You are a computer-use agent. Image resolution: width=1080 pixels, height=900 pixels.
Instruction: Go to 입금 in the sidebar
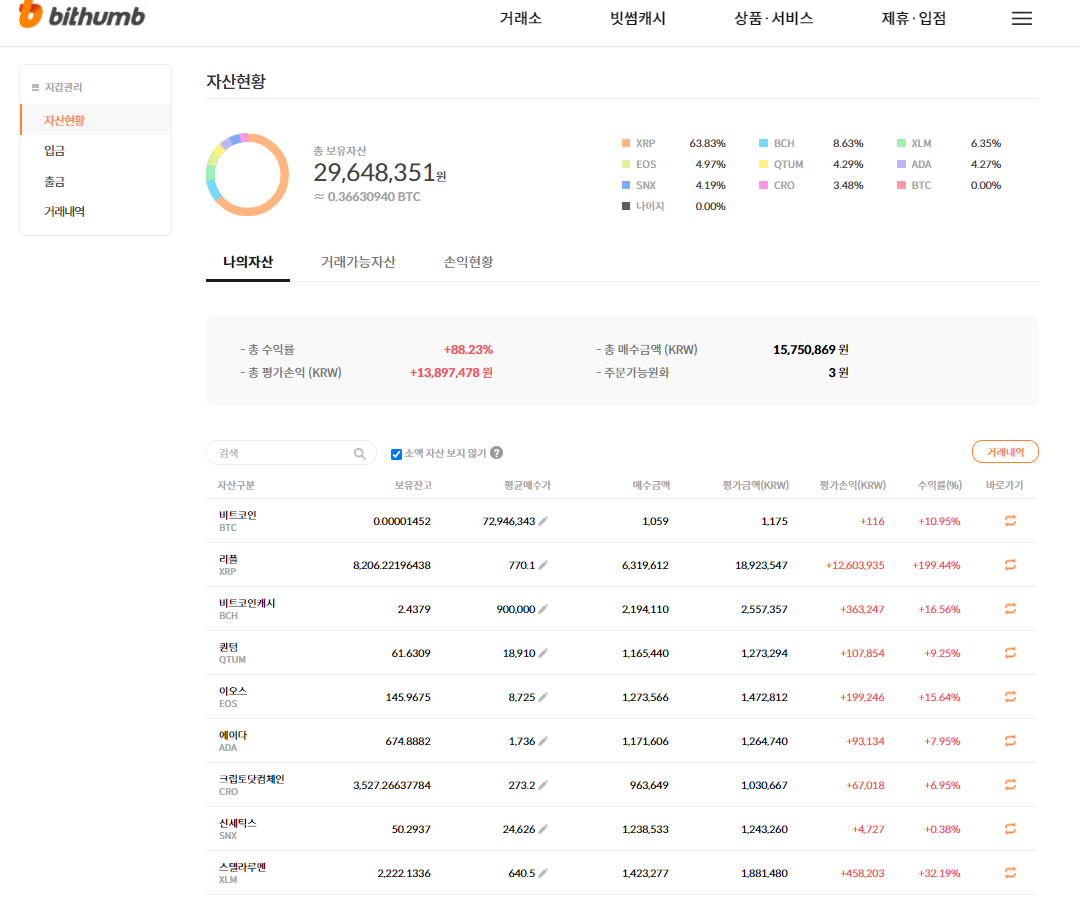click(54, 151)
